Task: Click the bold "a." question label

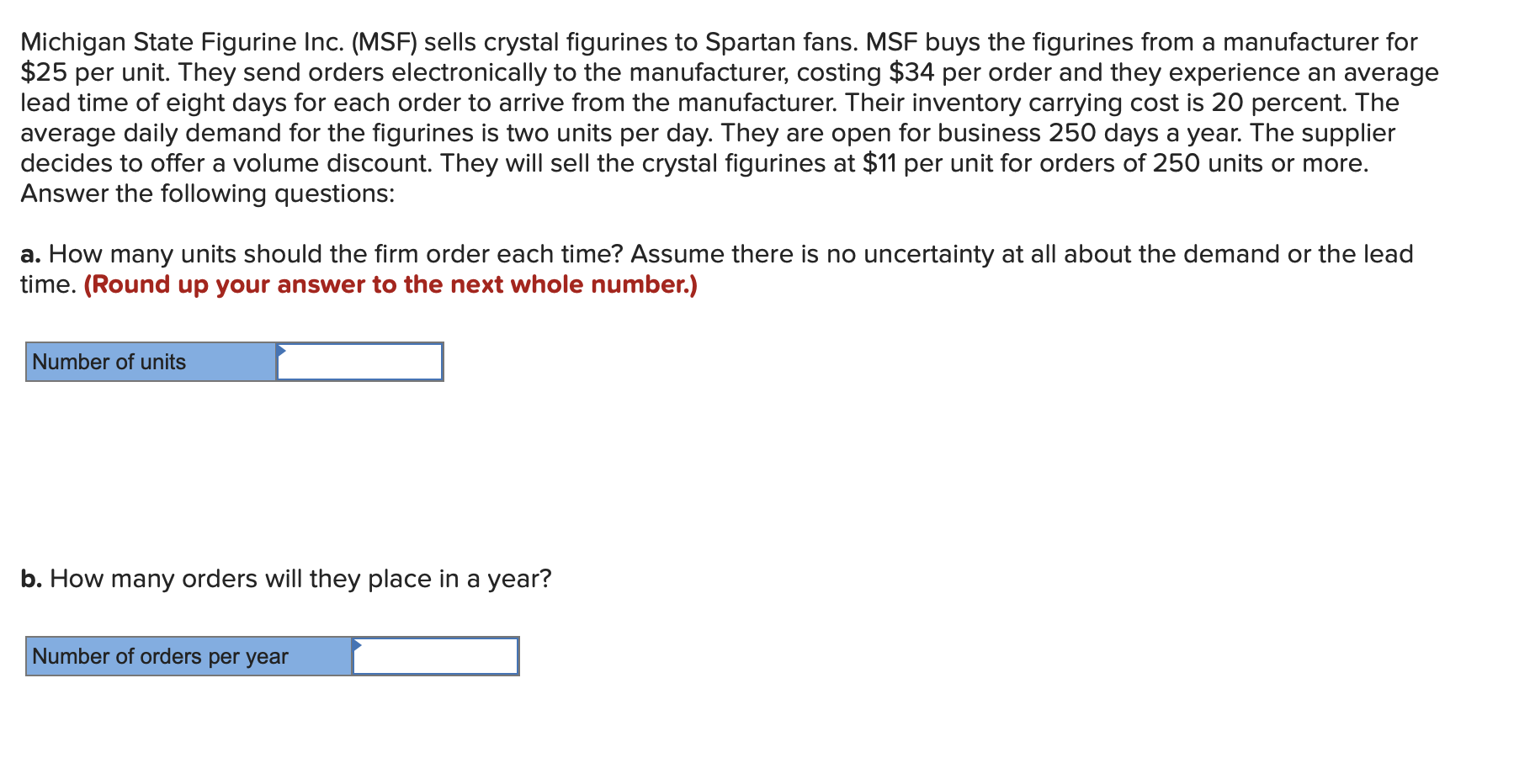Action: [x=31, y=254]
